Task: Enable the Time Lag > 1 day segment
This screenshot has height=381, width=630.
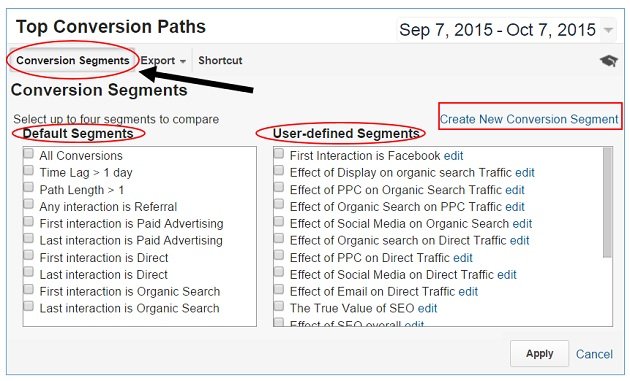Action: [29, 170]
